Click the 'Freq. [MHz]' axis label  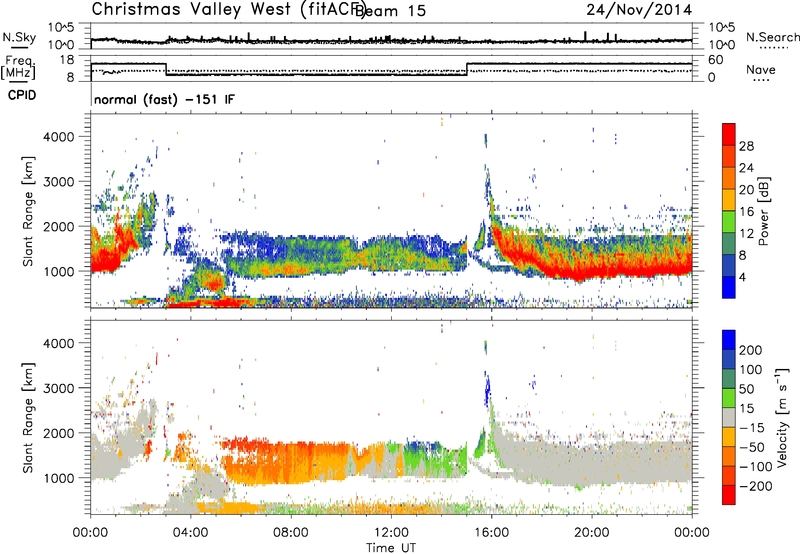[18, 67]
